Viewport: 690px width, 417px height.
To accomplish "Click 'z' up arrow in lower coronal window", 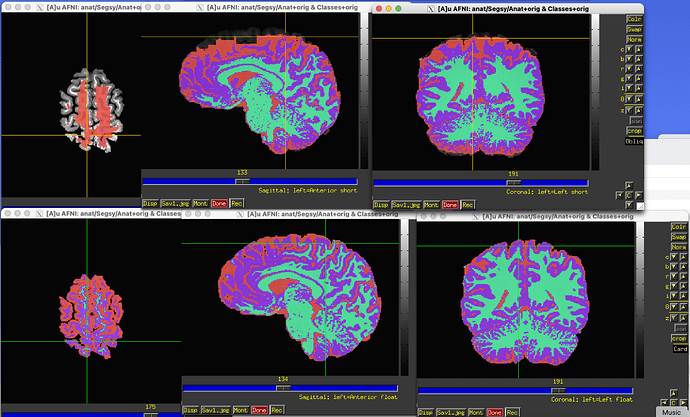I will click(683, 318).
